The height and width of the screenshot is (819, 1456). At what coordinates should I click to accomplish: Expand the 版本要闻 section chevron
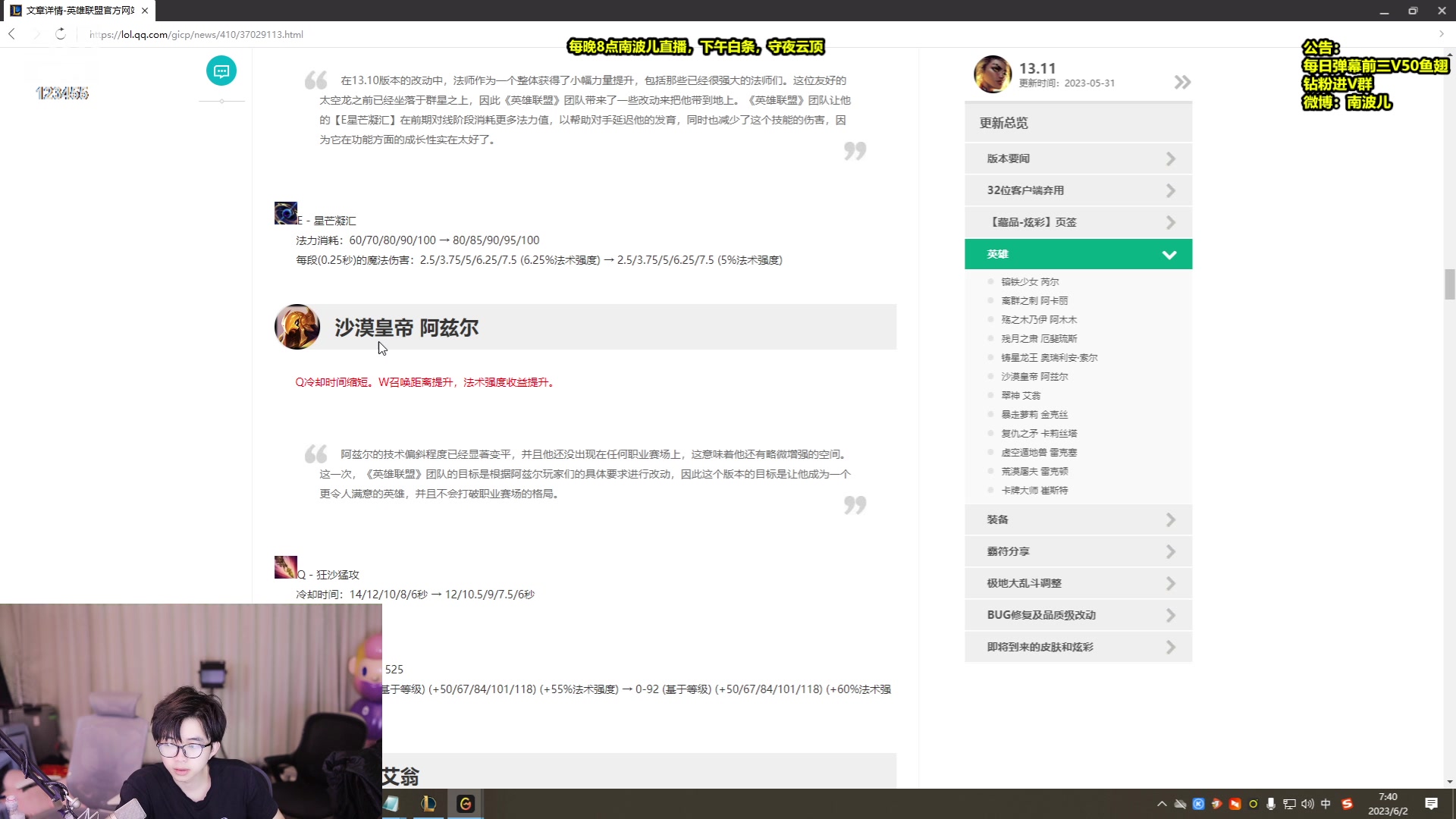(x=1170, y=158)
